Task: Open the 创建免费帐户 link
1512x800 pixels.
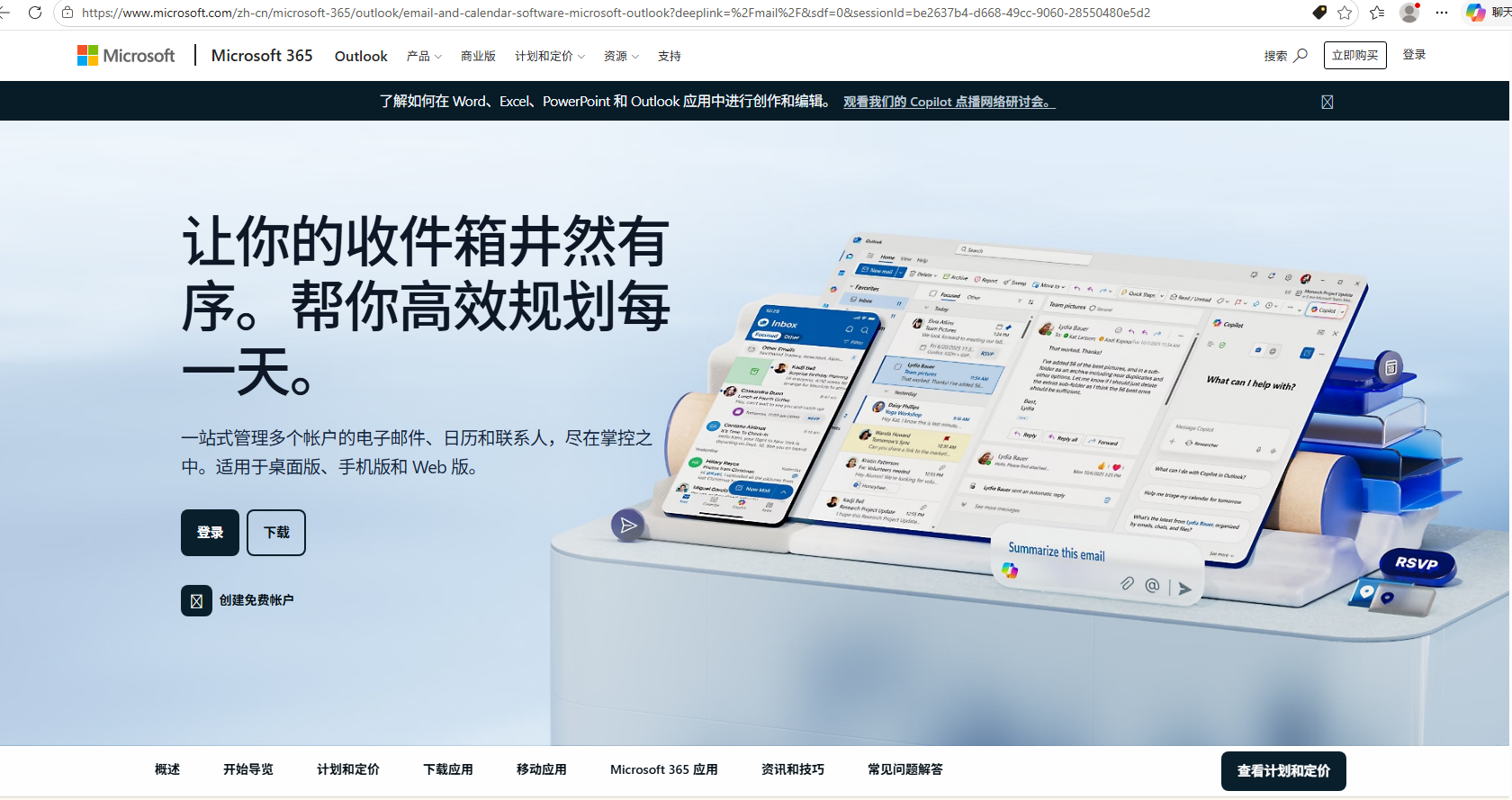Action: (x=238, y=600)
